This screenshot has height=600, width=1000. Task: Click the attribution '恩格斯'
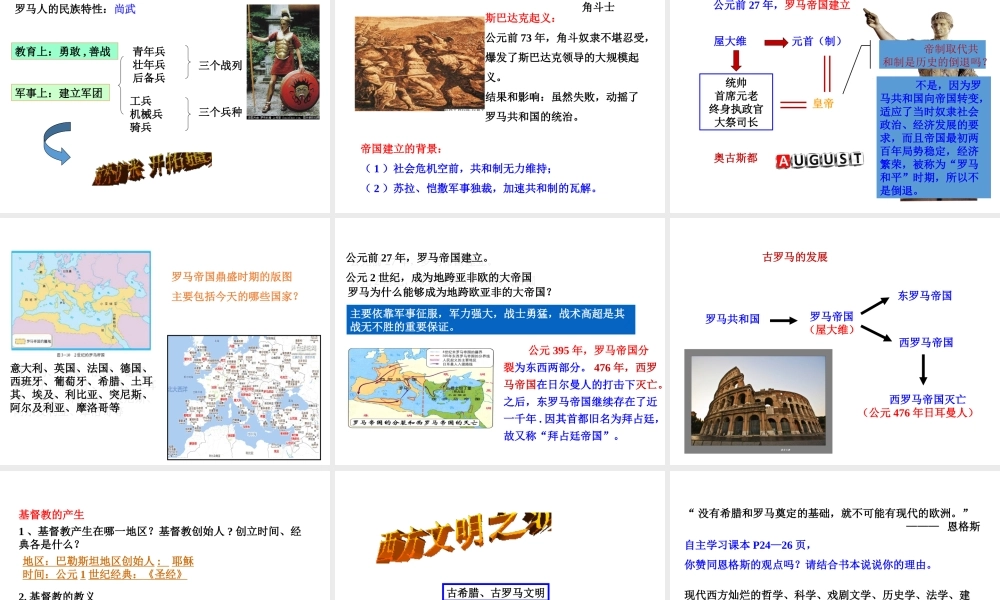(x=964, y=527)
